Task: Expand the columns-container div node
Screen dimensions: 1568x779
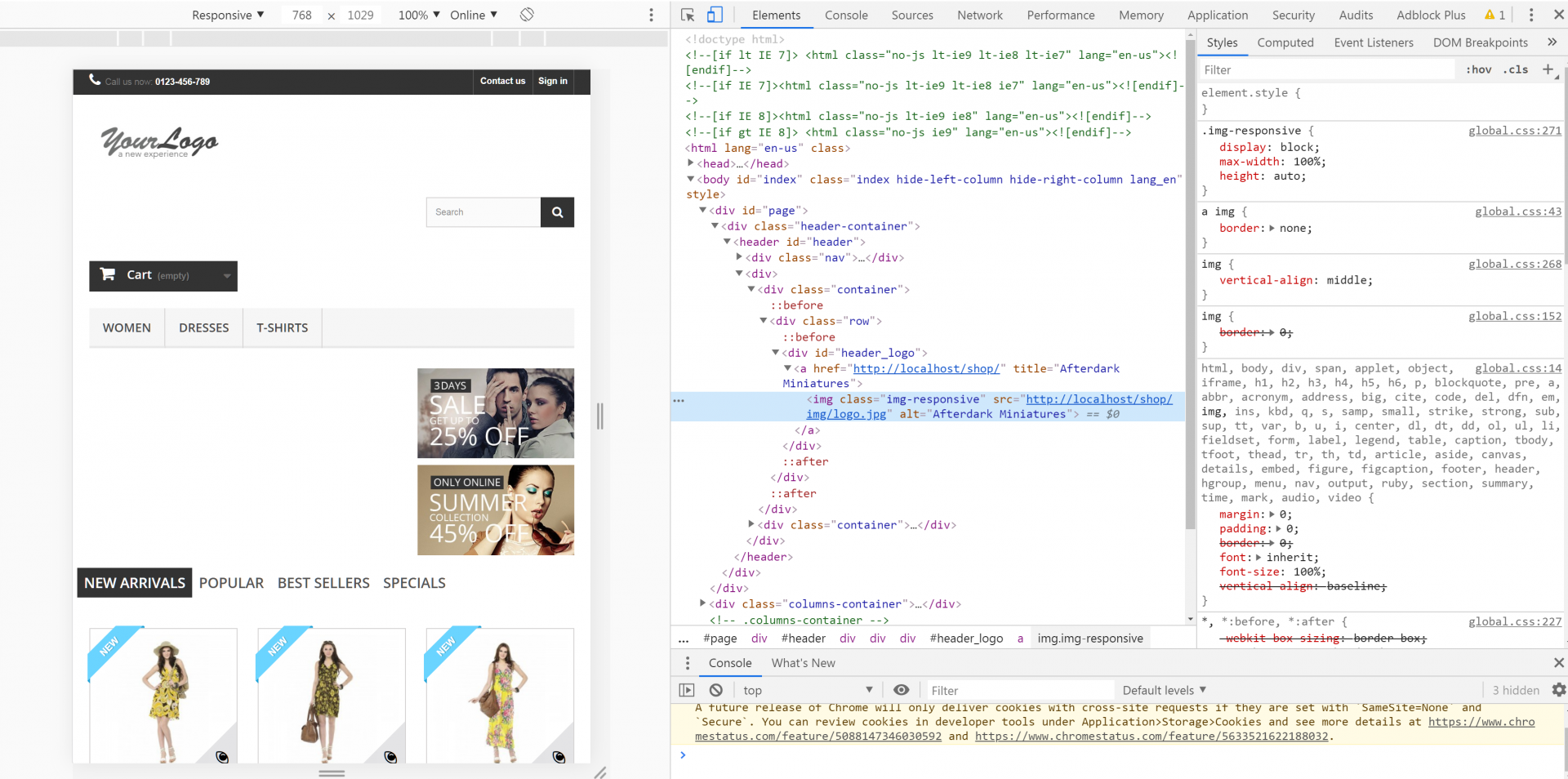Action: [703, 603]
